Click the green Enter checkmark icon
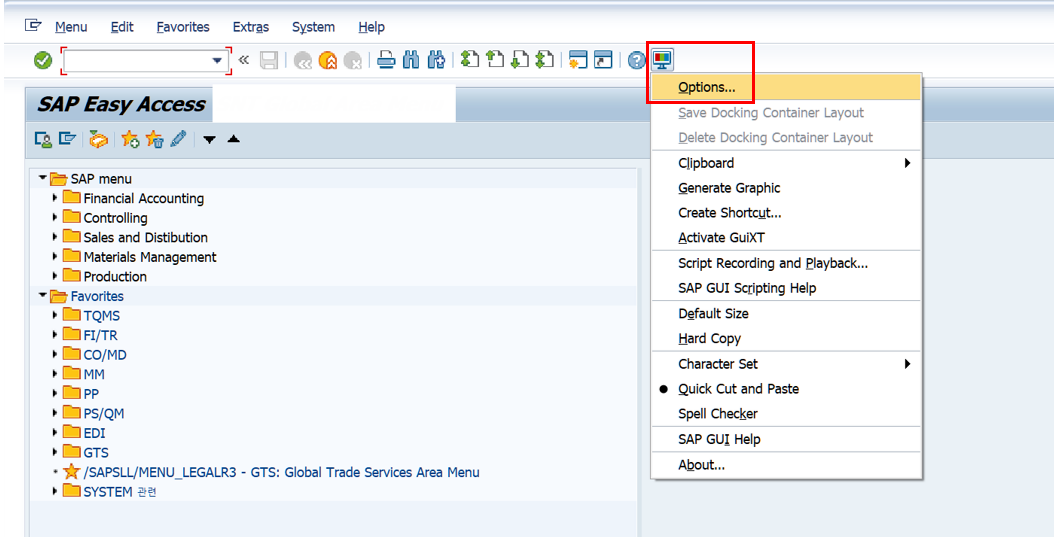 [x=43, y=61]
